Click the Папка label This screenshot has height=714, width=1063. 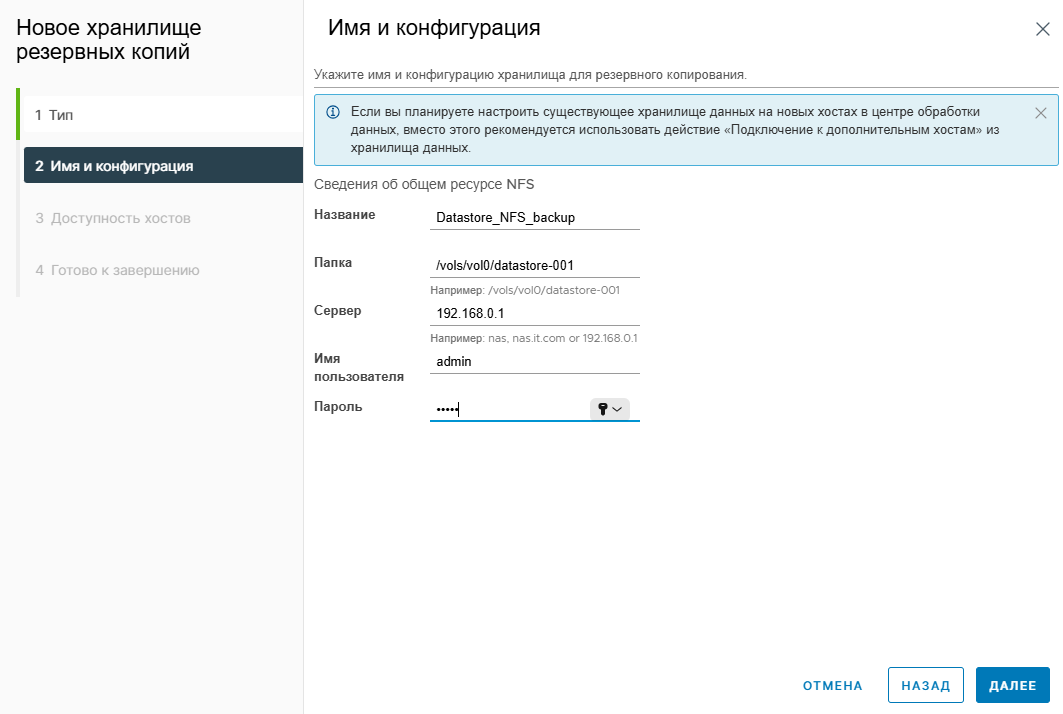333,263
